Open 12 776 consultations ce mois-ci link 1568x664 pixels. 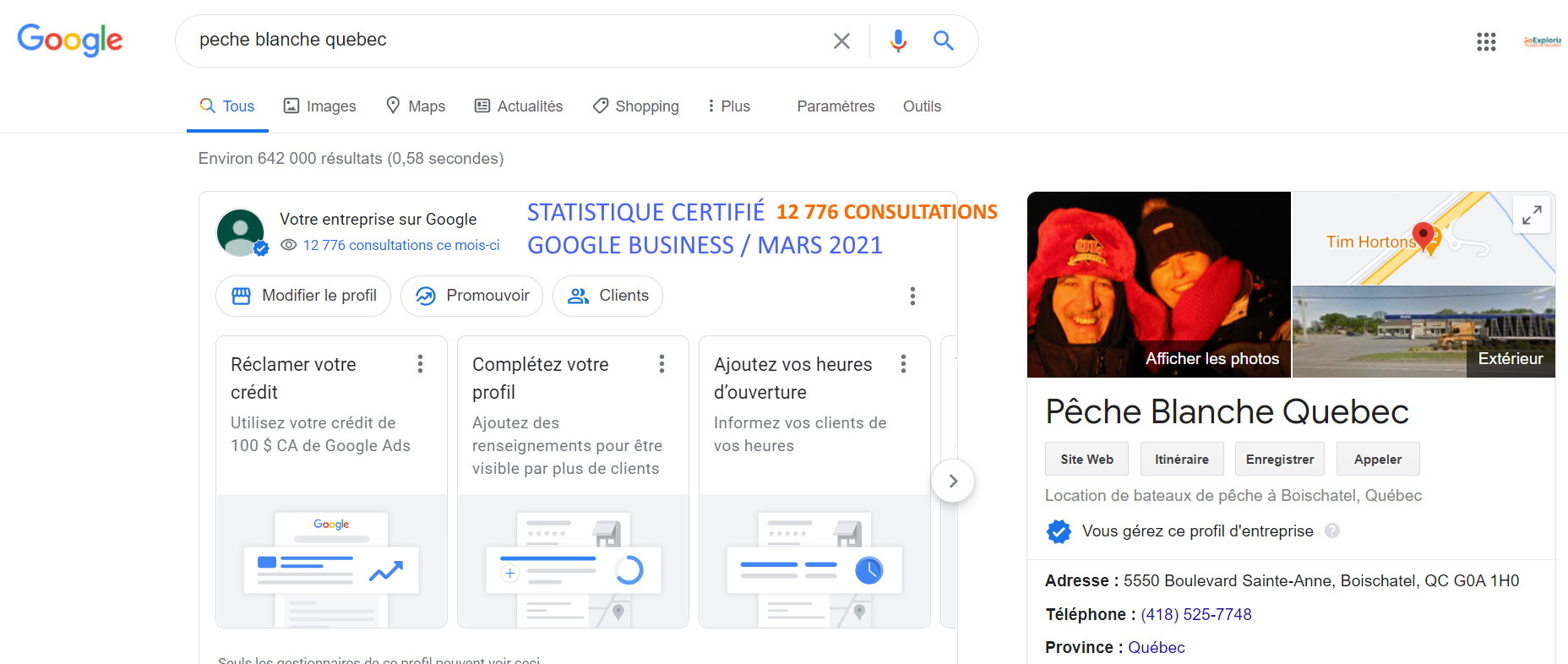[x=401, y=245]
